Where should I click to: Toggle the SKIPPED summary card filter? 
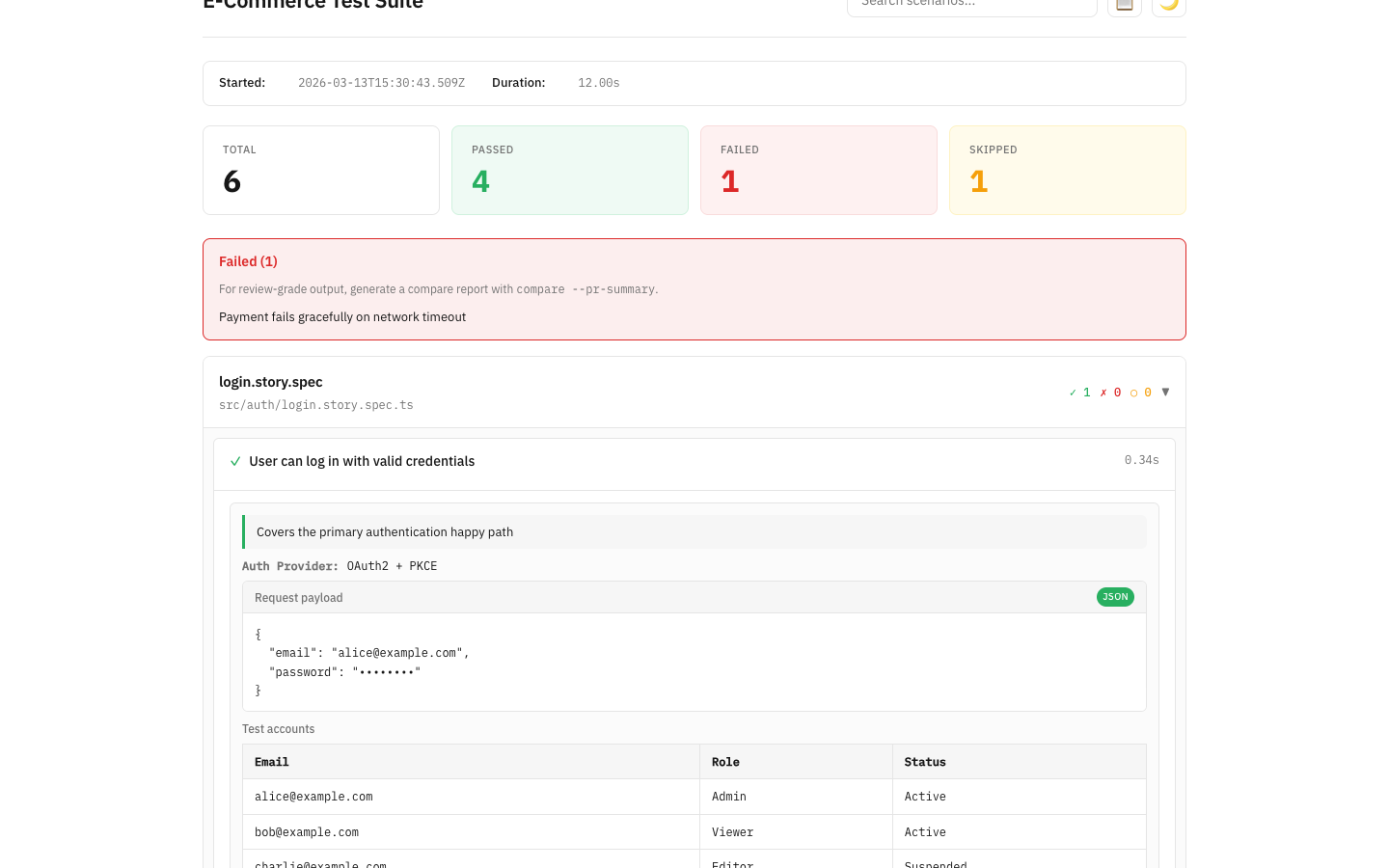coord(1067,170)
